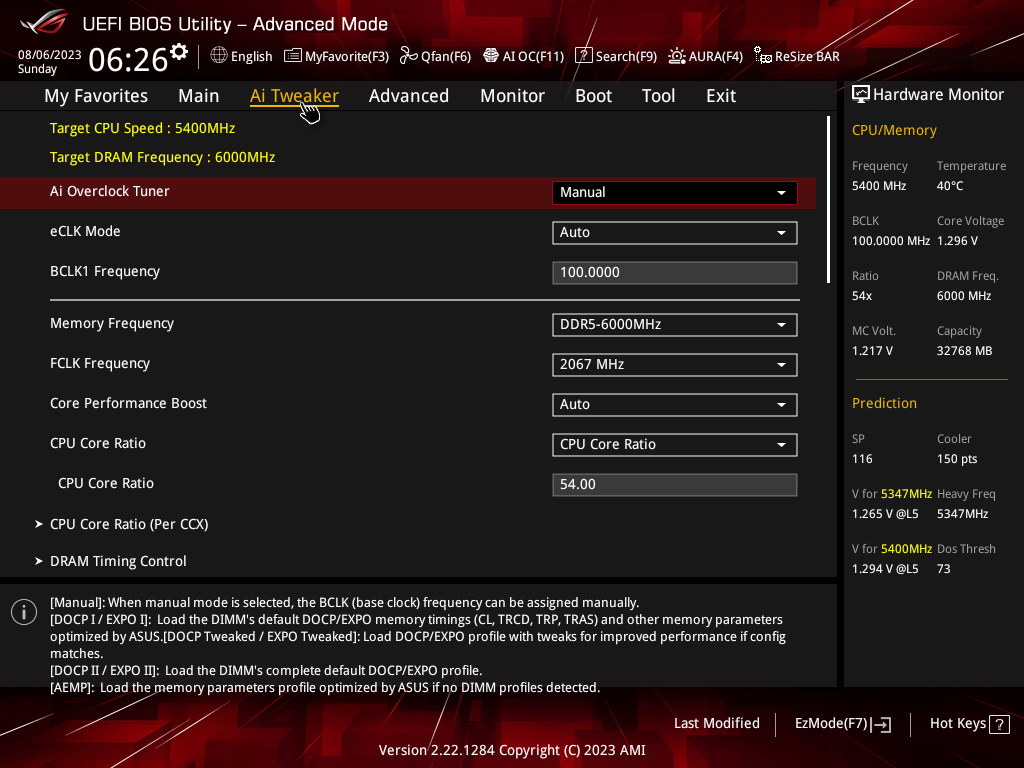Click the 06:26 clock display

pyautogui.click(x=128, y=60)
